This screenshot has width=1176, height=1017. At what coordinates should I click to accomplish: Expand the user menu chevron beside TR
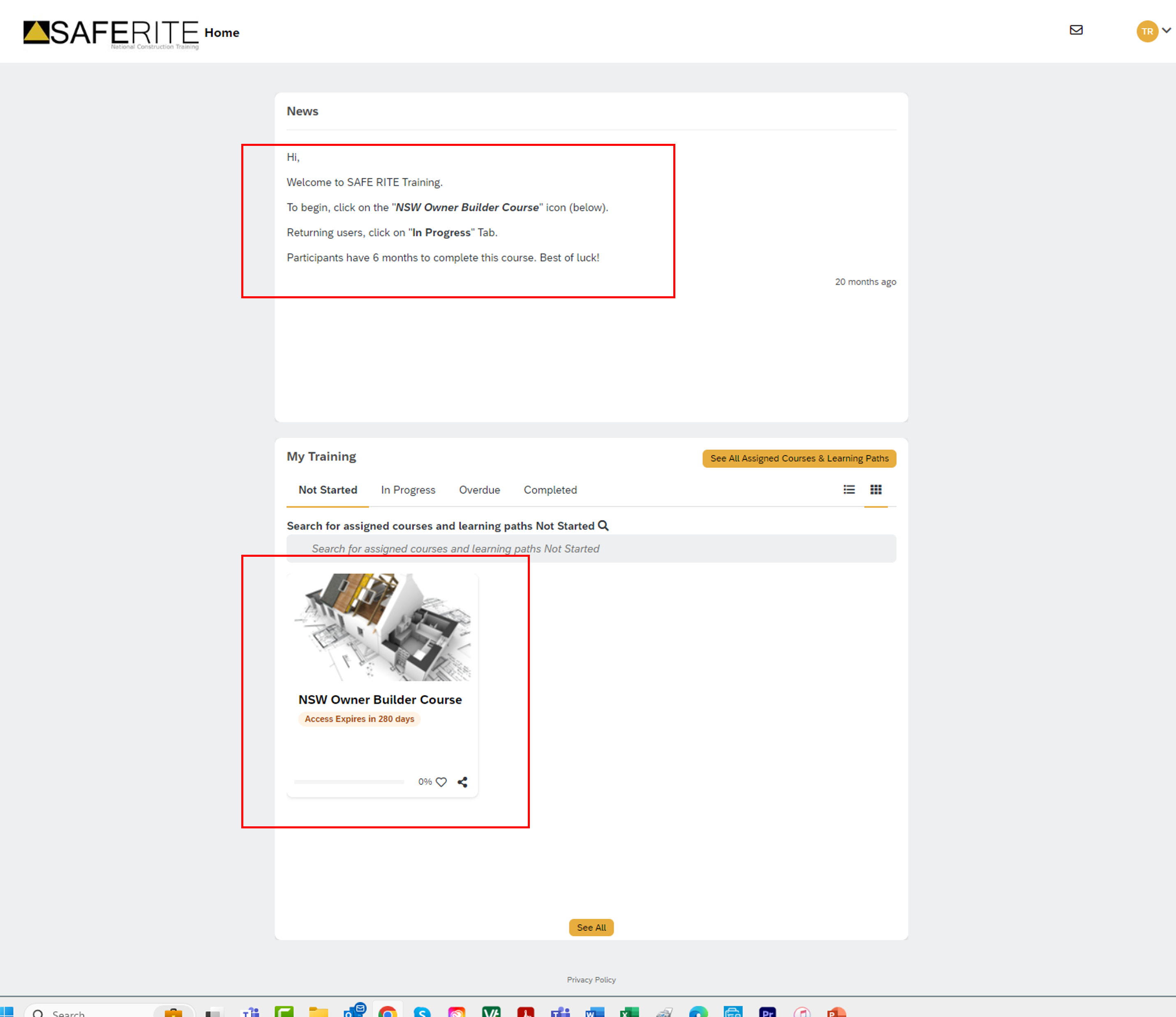point(1167,30)
